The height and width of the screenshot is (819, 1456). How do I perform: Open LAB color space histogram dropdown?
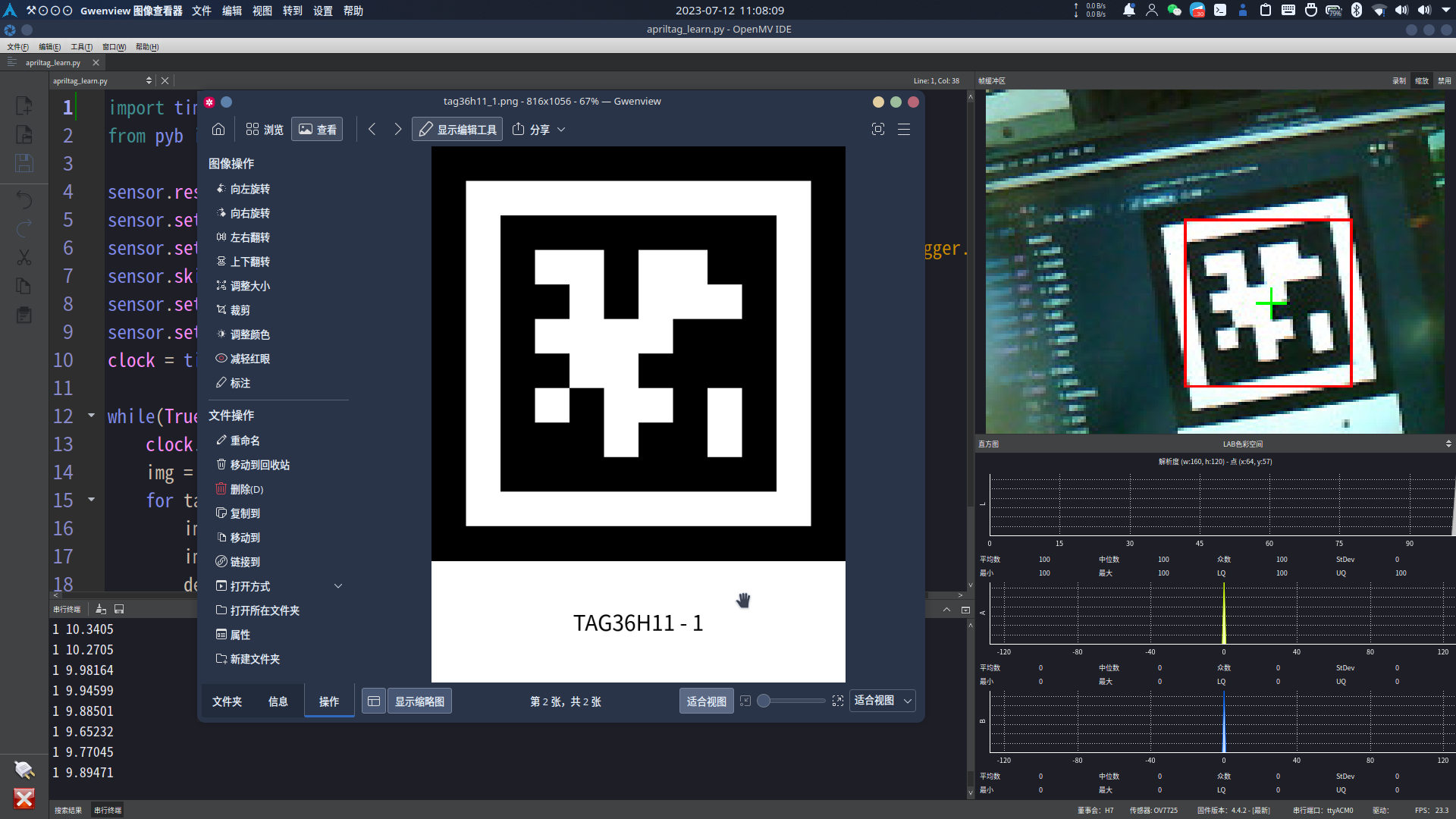pos(1448,444)
